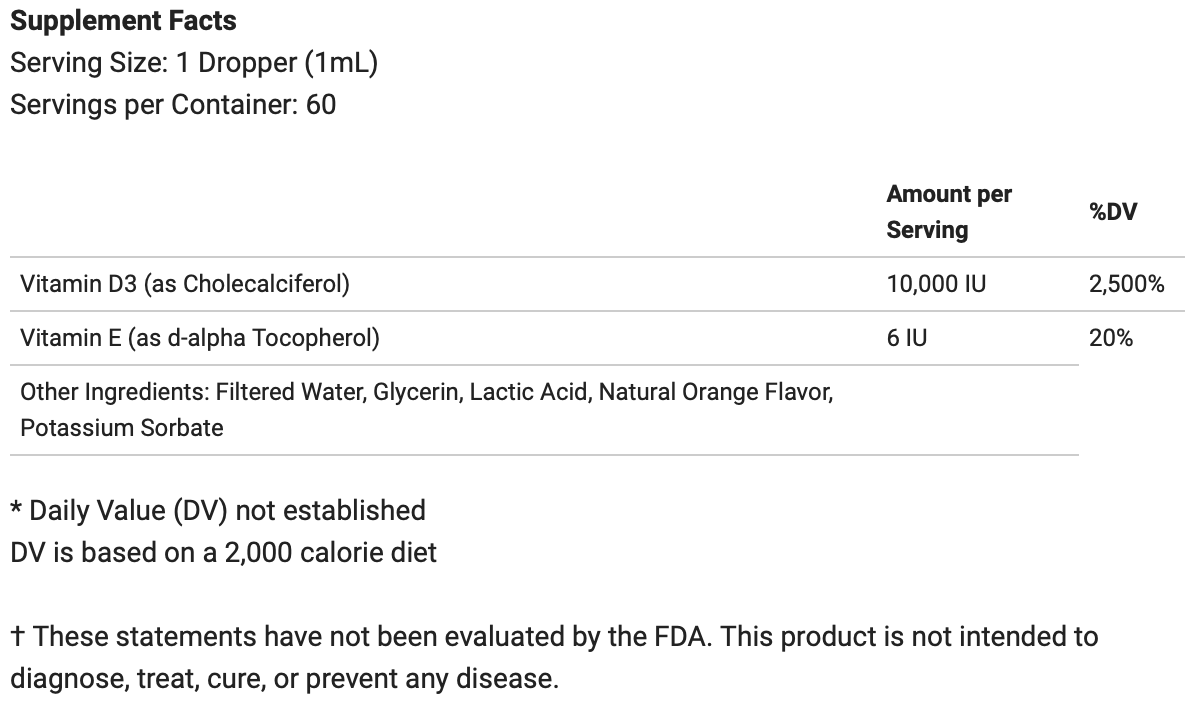Viewport: 1198px width, 710px height.
Task: Select the Vitamin E (as d-alpha Tocopherol) label
Action: (200, 338)
